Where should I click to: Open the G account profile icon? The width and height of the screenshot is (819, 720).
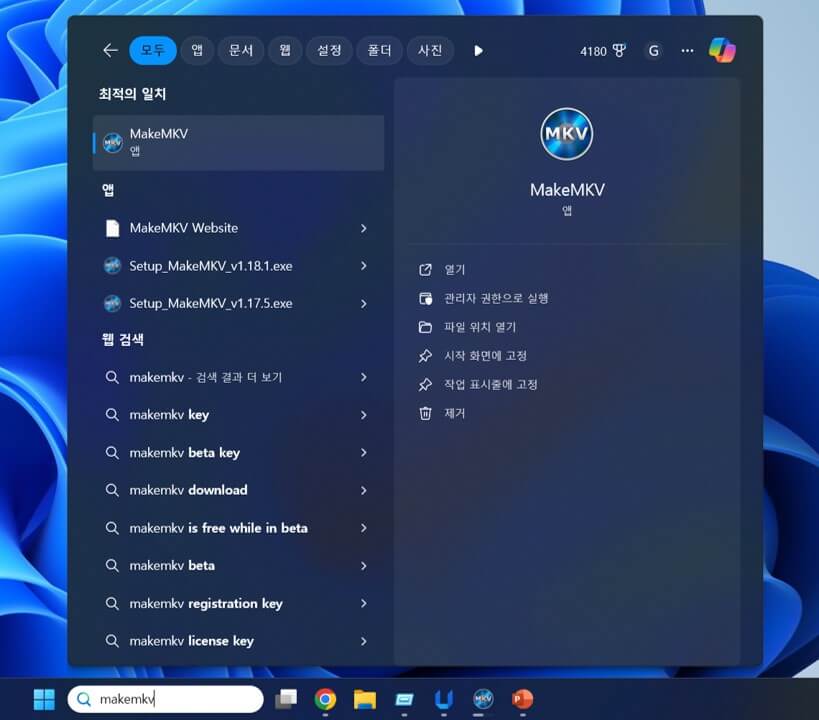click(653, 51)
